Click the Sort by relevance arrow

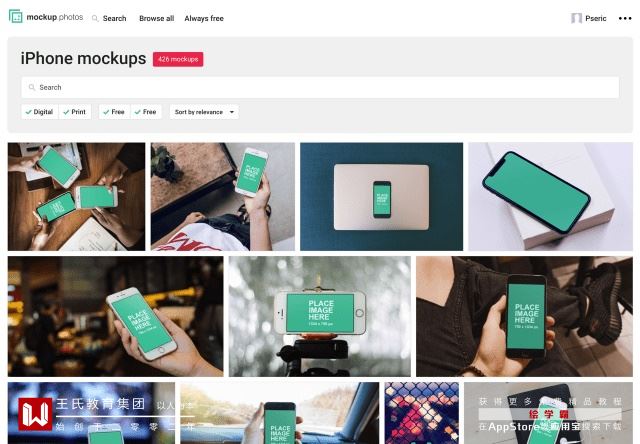[232, 112]
